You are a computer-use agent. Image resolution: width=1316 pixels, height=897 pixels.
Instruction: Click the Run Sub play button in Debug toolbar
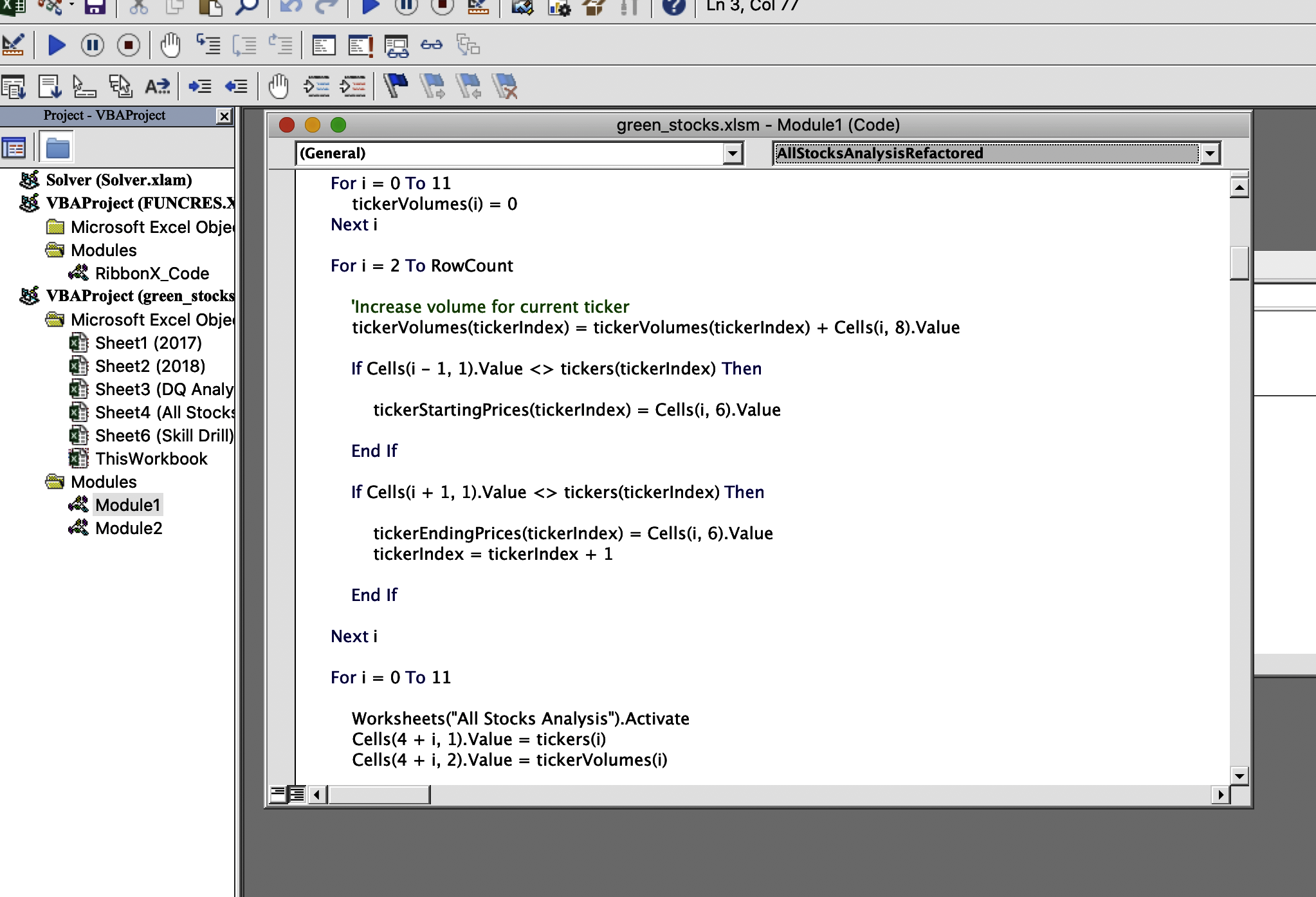57,46
